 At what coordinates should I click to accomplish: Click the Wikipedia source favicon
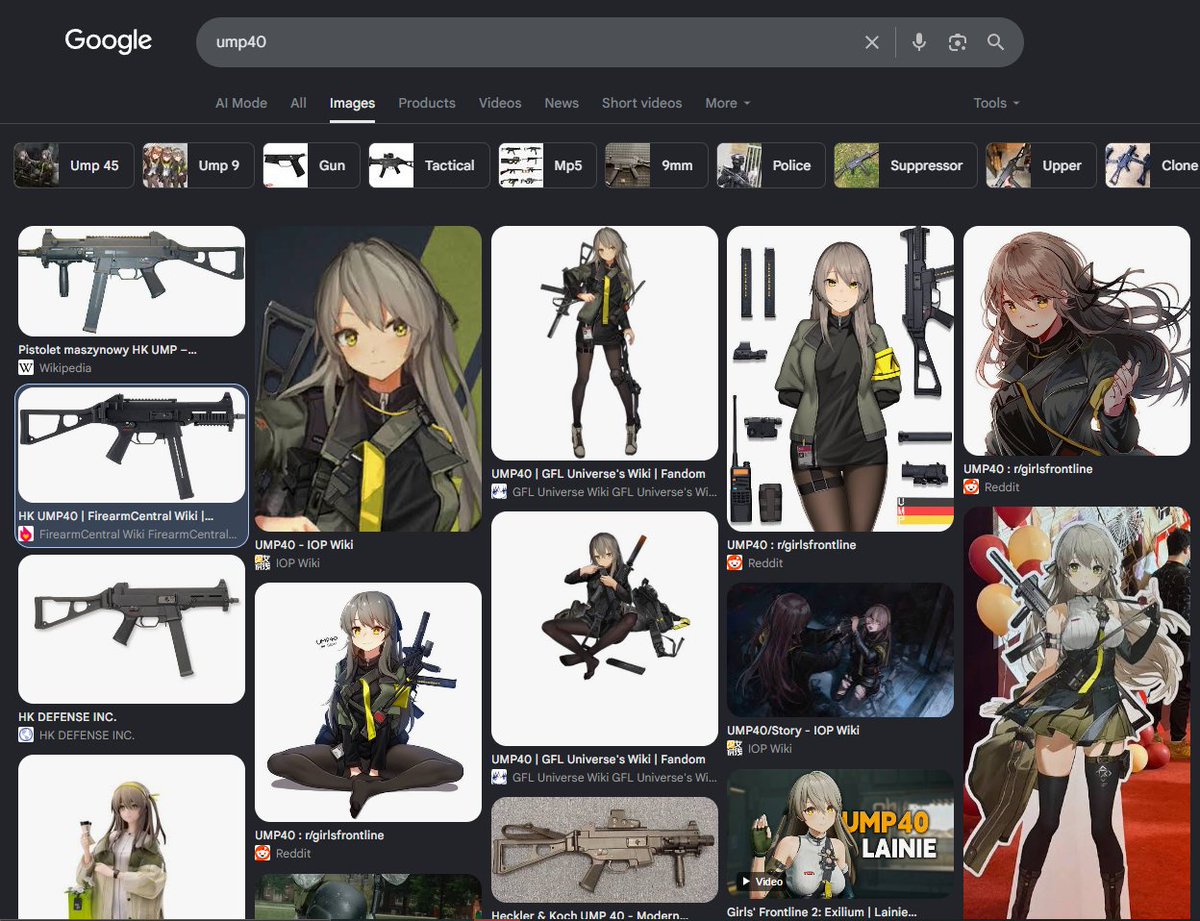point(26,368)
